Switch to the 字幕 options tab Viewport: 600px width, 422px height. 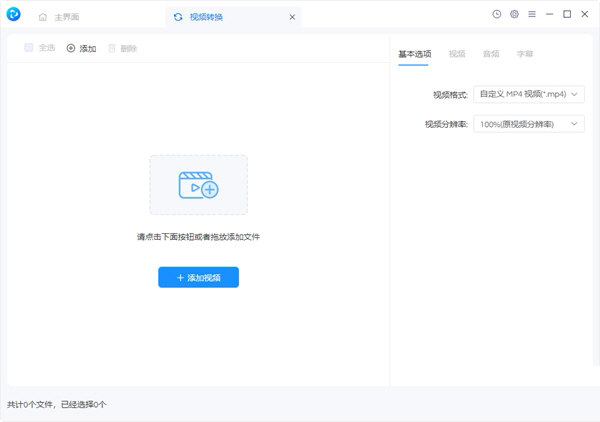tap(523, 53)
